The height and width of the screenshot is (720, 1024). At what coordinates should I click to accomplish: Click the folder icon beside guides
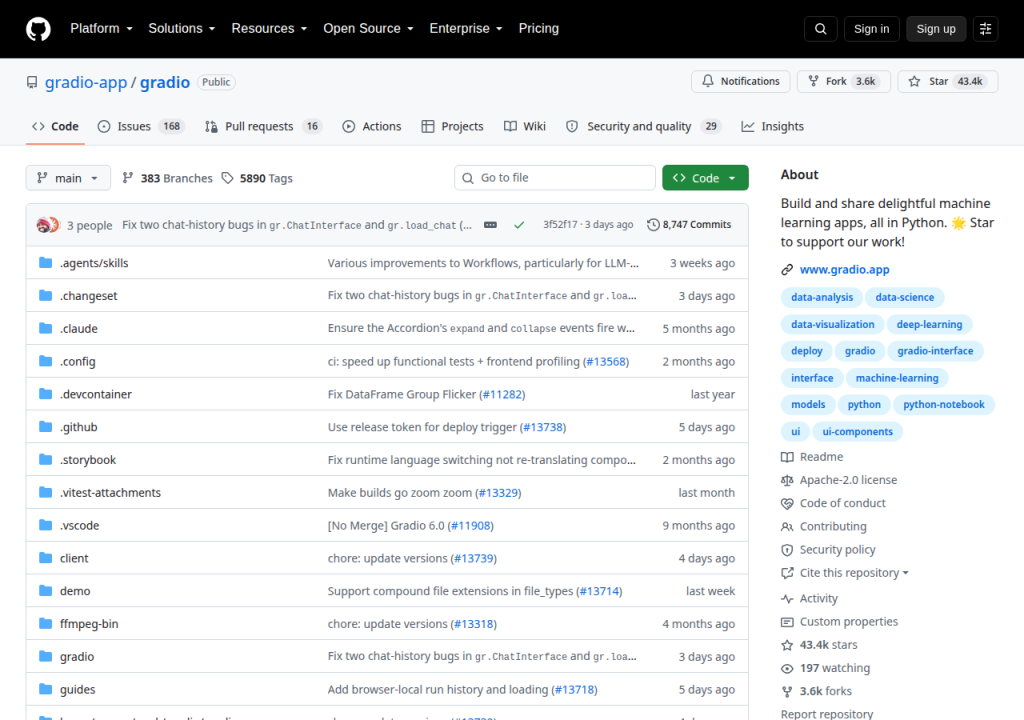pyautogui.click(x=45, y=689)
